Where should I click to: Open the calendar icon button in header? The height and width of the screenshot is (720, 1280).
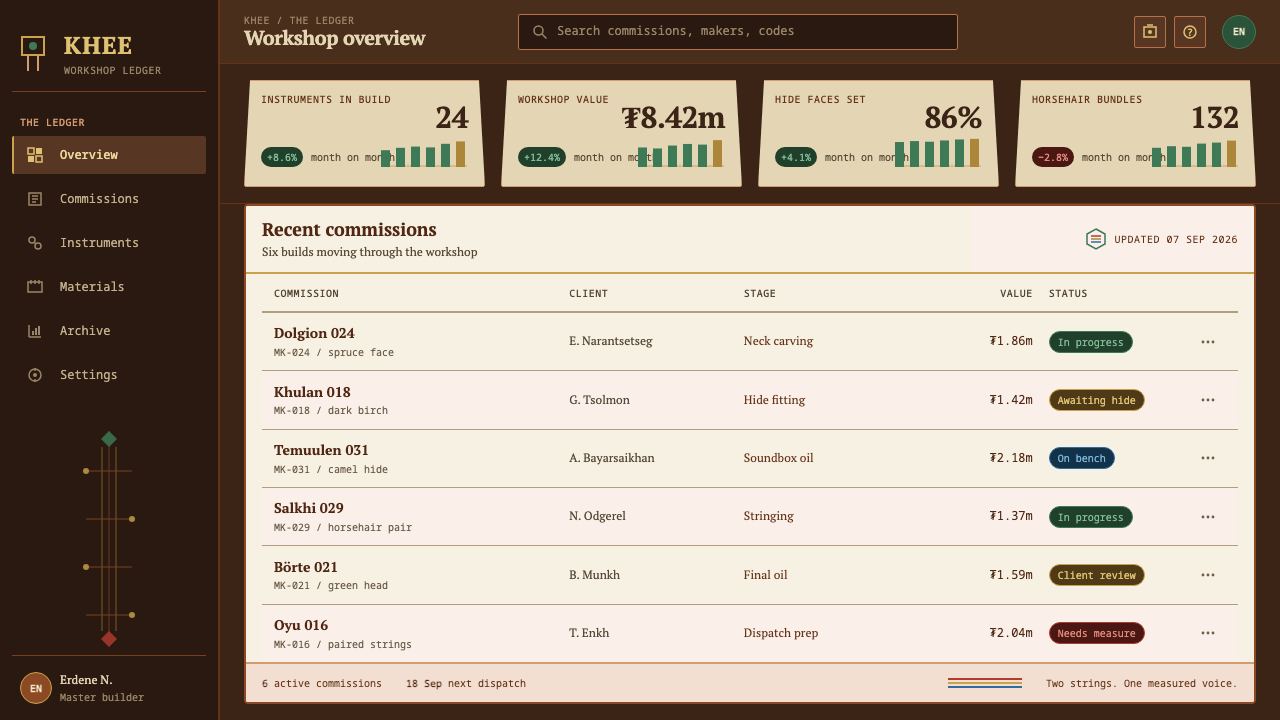coord(1150,32)
